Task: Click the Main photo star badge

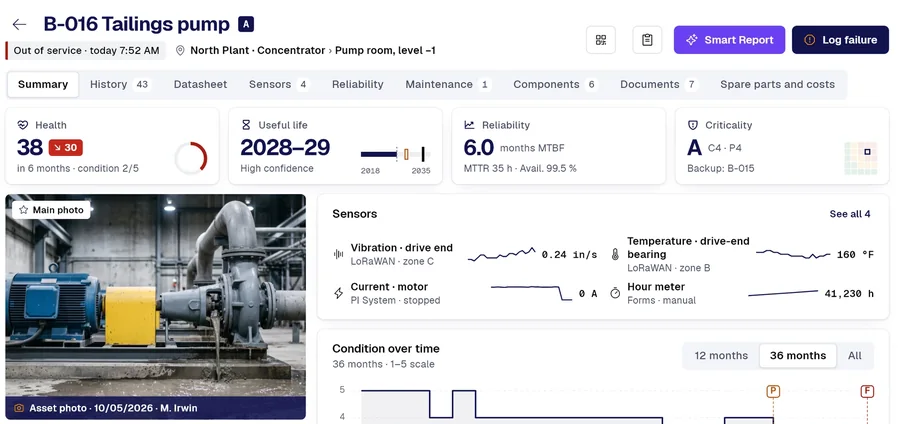Action: point(52,210)
